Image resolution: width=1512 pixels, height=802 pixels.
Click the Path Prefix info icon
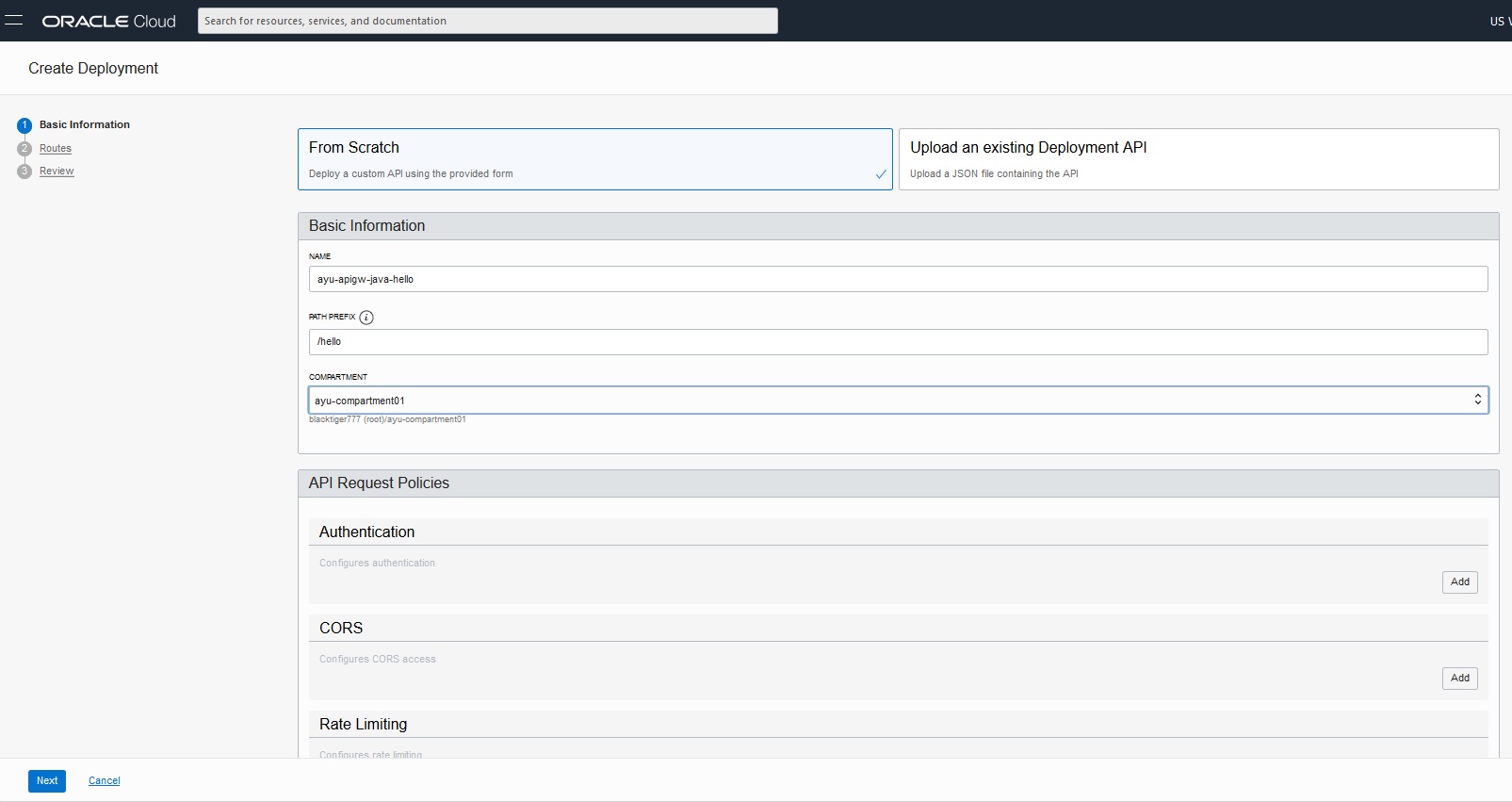point(366,318)
